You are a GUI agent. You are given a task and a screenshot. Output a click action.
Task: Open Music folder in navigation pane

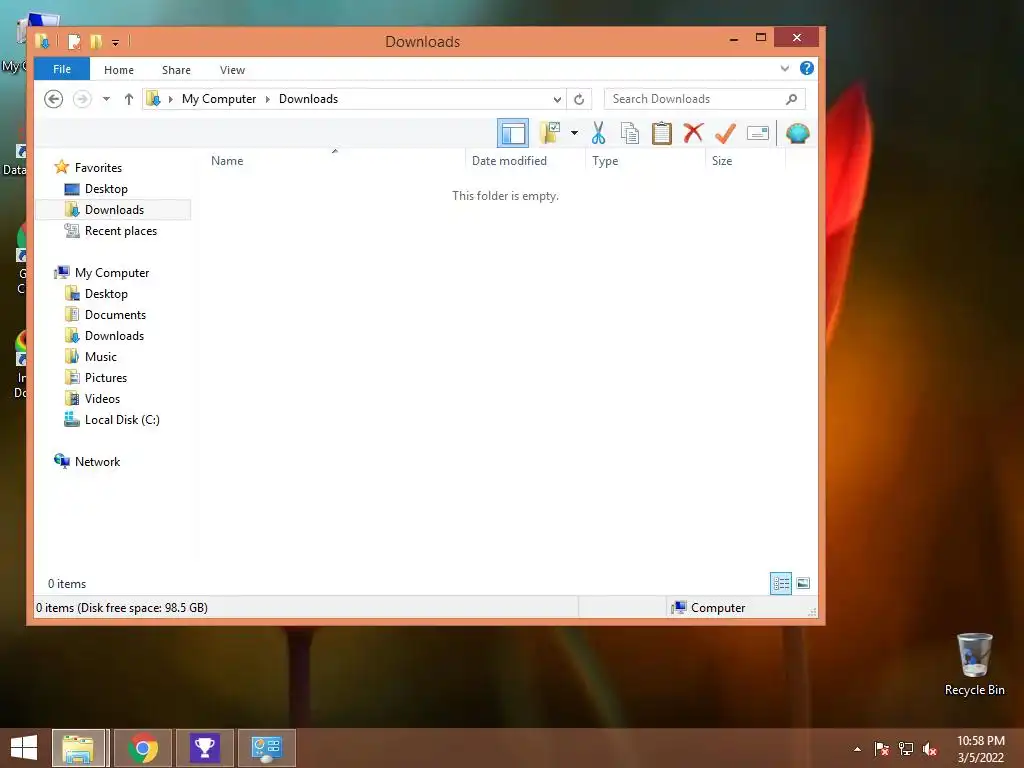[x=100, y=357]
